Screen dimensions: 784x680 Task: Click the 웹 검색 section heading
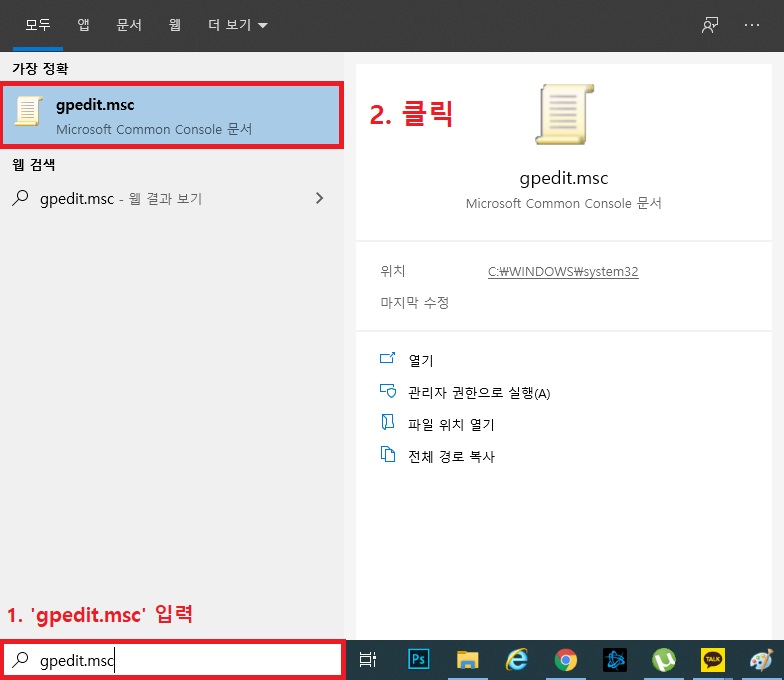click(x=34, y=164)
